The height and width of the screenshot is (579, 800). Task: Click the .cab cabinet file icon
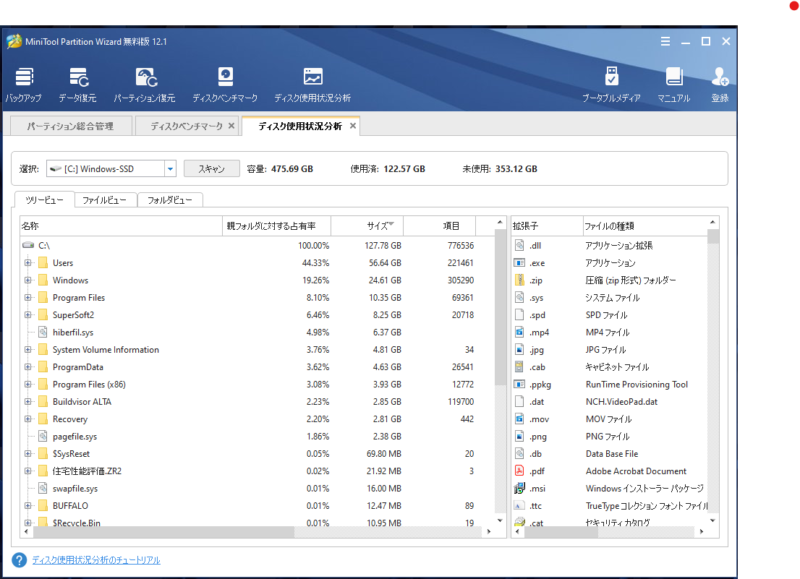point(519,367)
